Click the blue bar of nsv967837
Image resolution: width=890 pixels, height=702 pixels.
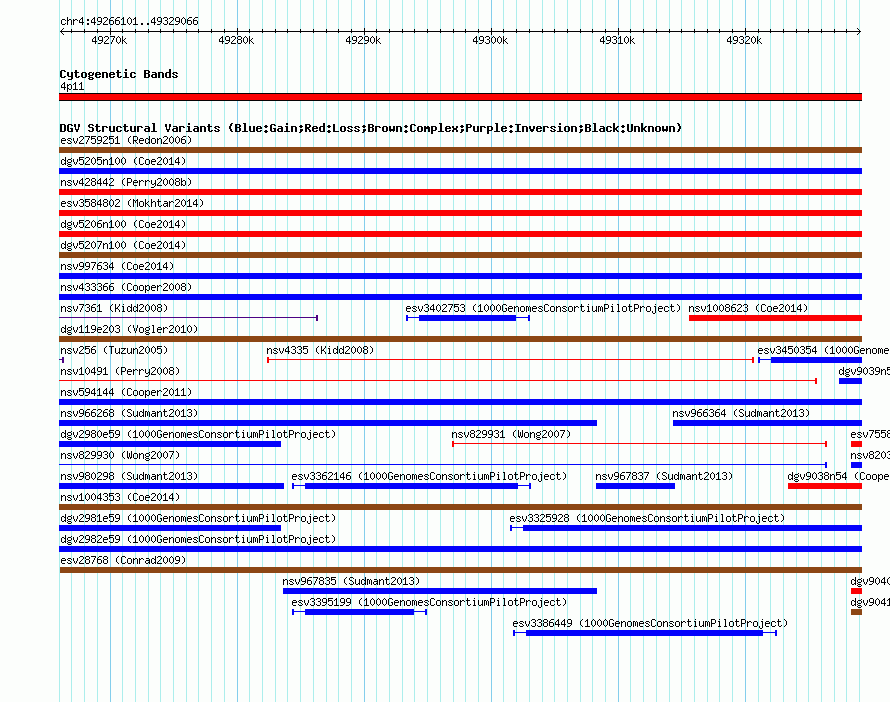pos(635,486)
